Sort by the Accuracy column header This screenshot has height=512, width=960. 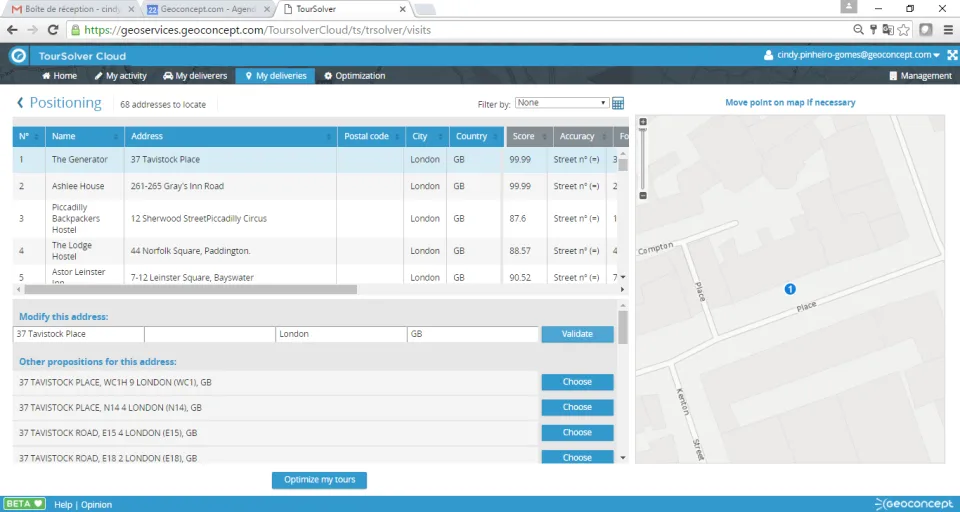click(583, 137)
